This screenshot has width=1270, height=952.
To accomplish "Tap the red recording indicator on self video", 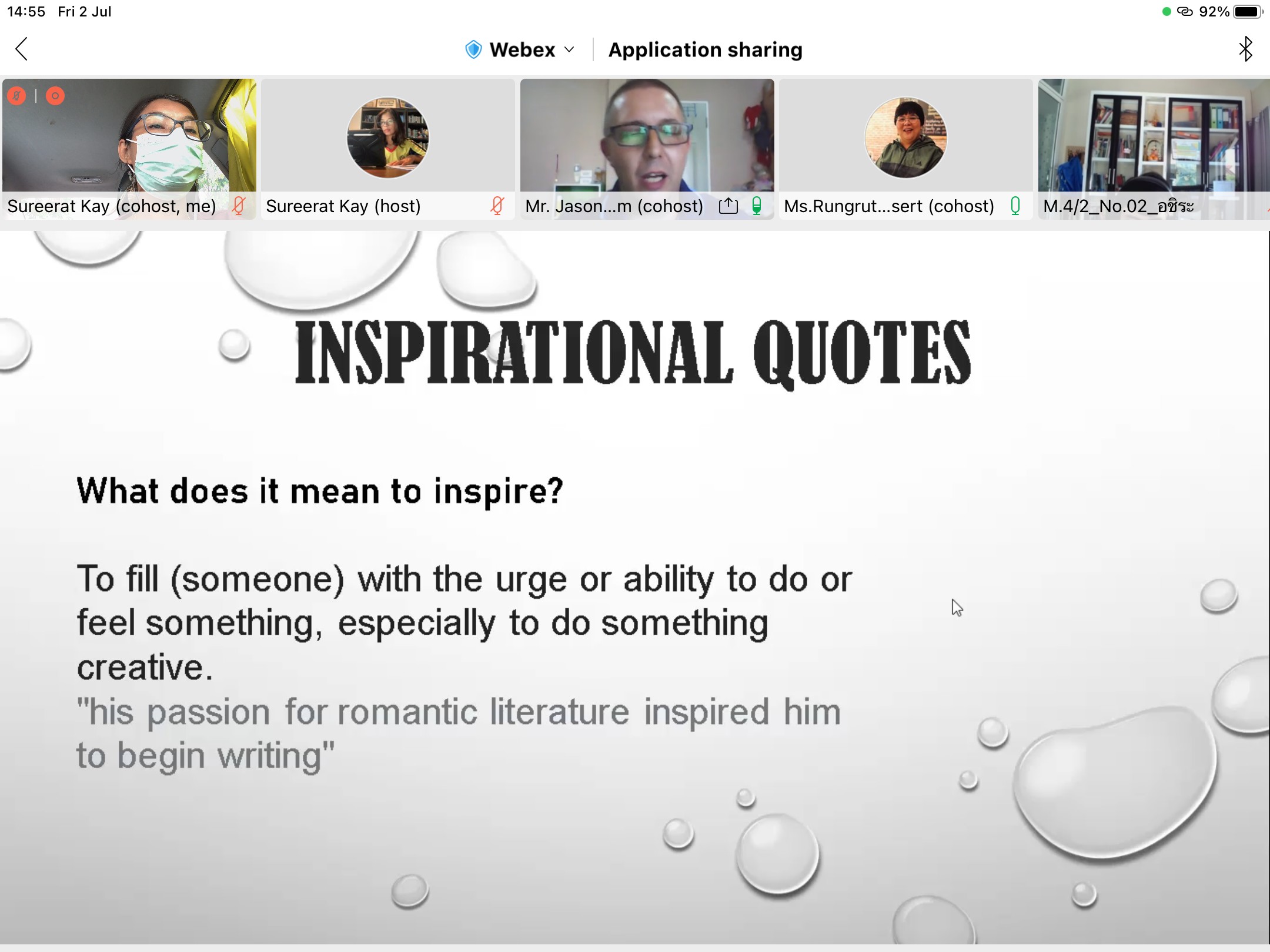I will [55, 96].
